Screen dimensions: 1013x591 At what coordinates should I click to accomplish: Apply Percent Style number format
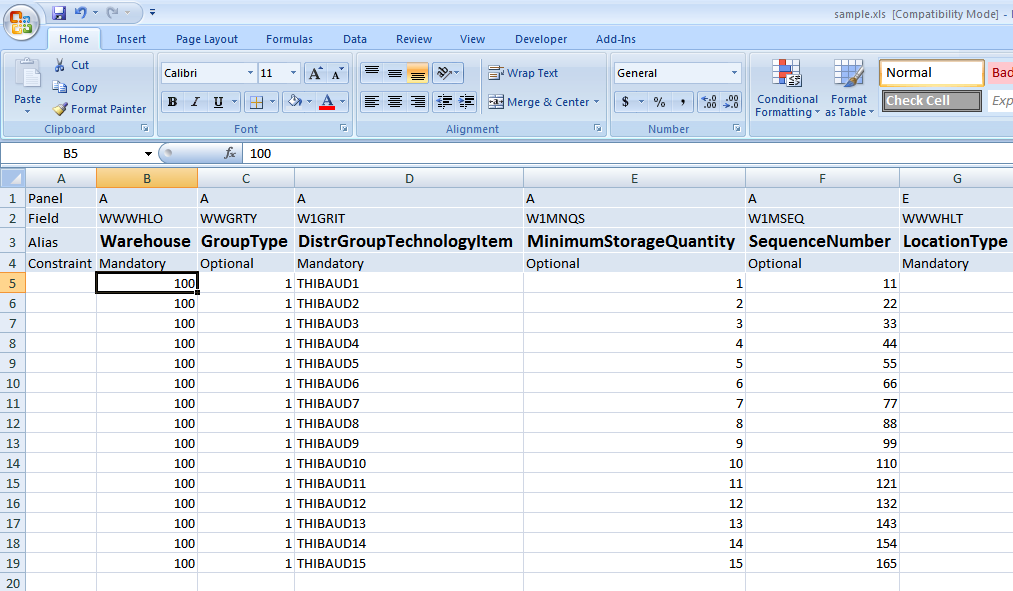point(659,102)
